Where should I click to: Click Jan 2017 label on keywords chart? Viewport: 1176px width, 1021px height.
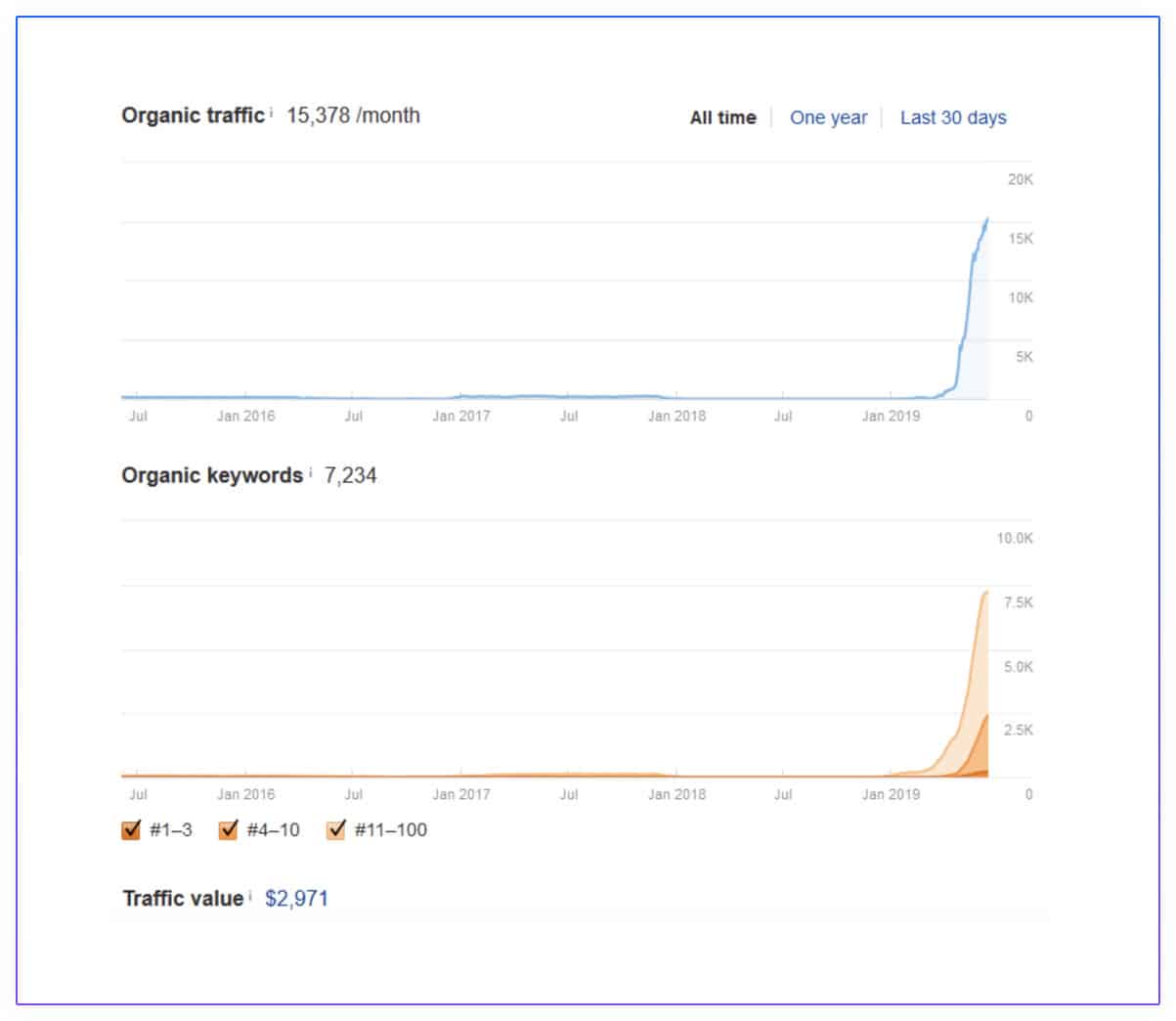[460, 794]
